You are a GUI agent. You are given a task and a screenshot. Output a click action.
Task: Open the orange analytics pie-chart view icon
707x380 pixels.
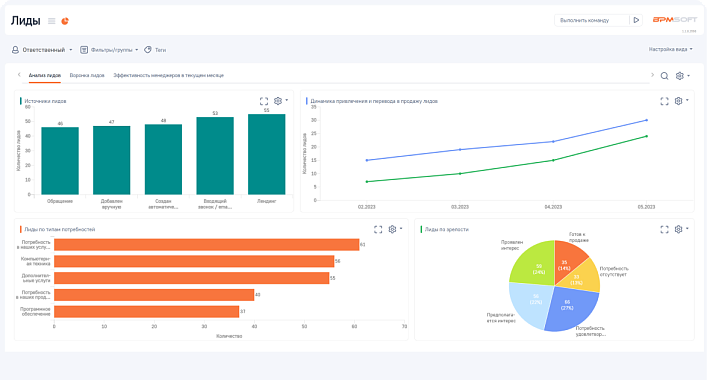(65, 21)
